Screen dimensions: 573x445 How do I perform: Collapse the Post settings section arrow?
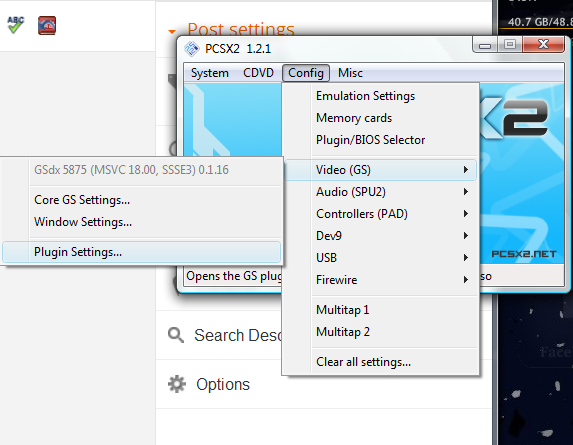[172, 32]
